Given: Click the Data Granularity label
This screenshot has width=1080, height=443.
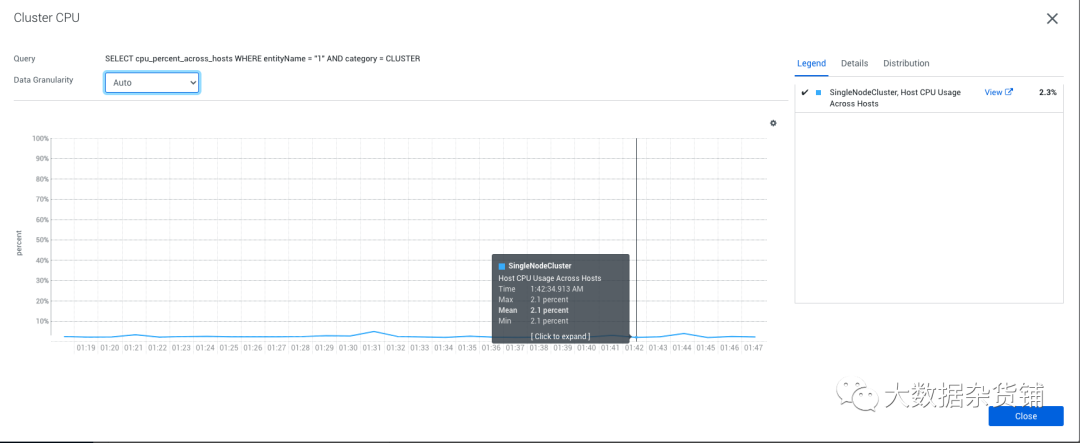Looking at the screenshot, I should click(43, 80).
